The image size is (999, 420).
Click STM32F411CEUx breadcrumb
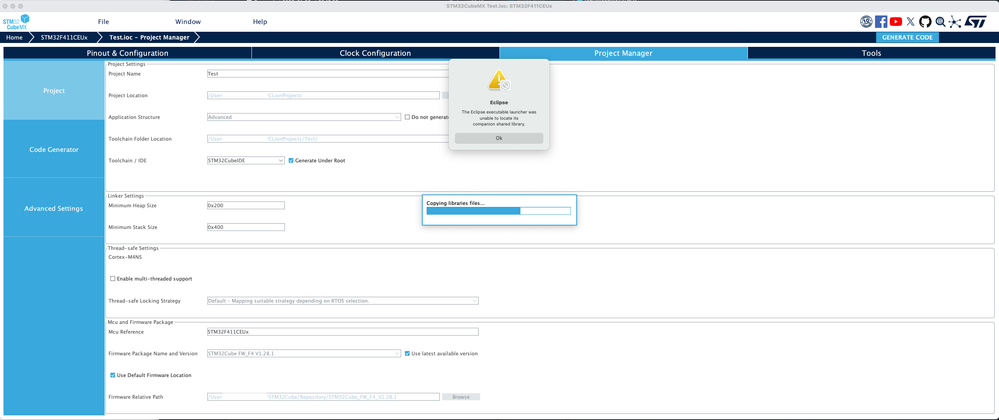64,38
